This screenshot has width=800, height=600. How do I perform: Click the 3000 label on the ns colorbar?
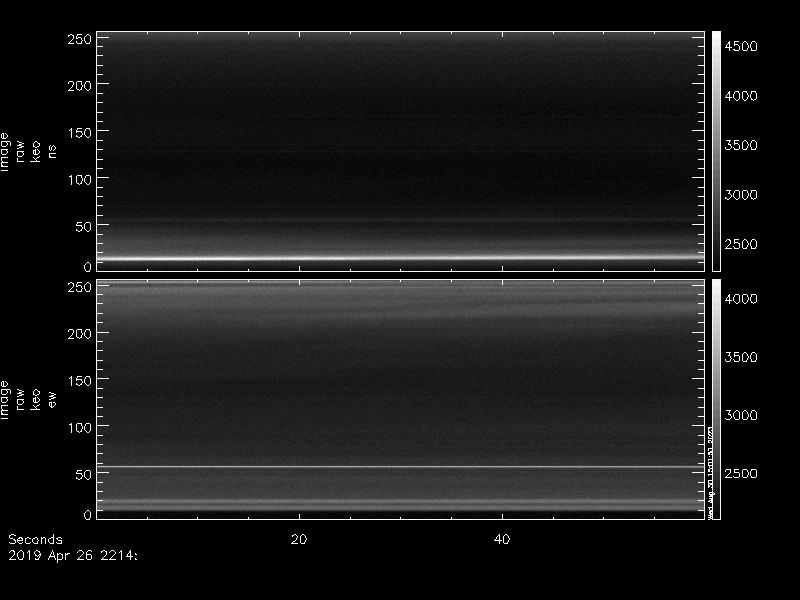741,195
